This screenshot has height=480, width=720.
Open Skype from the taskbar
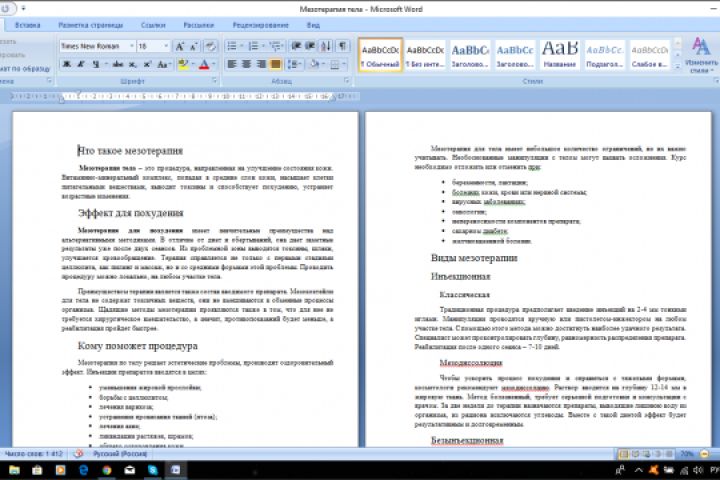tap(153, 470)
